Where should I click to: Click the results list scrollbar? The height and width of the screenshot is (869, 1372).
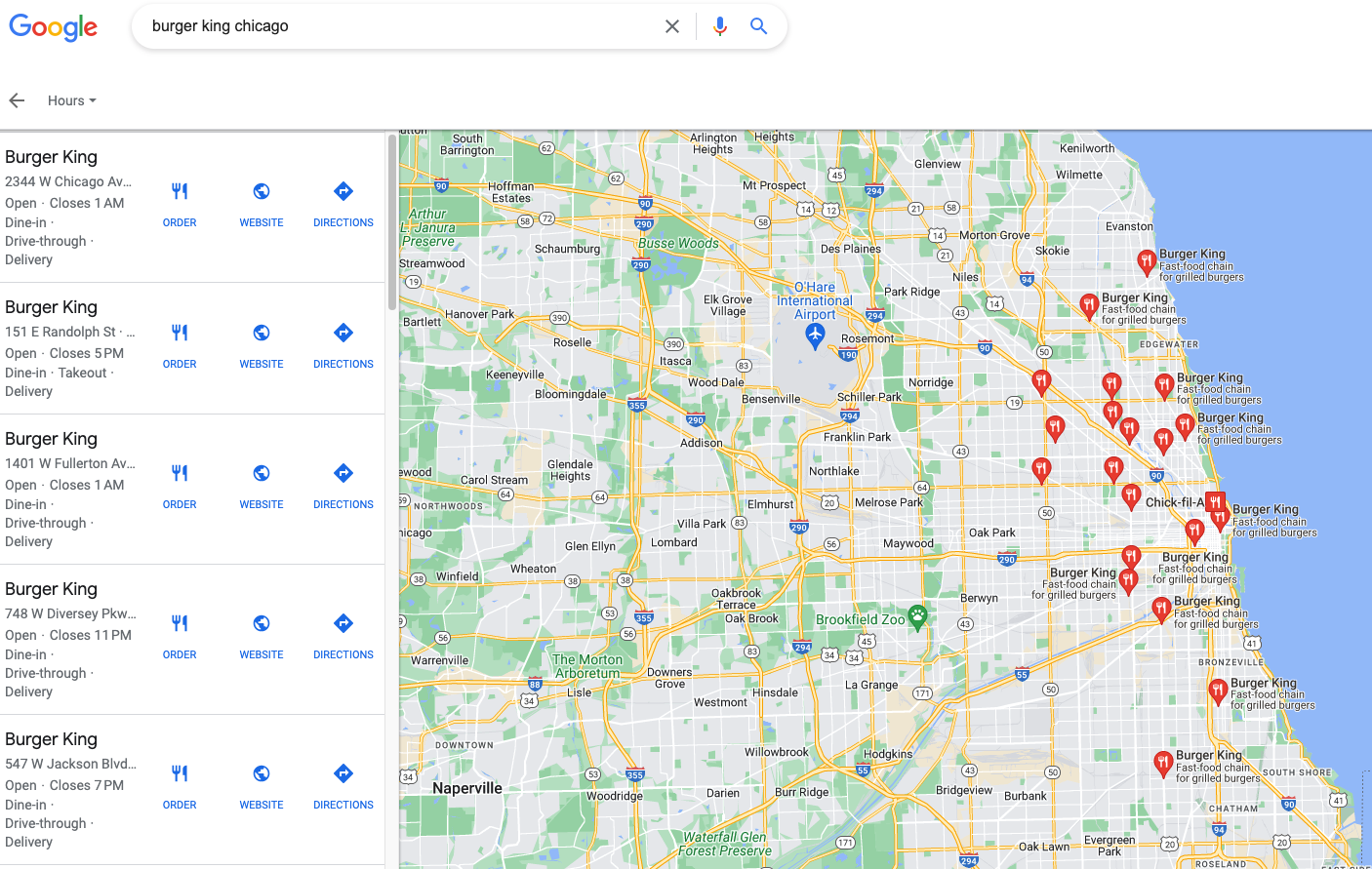click(x=392, y=224)
